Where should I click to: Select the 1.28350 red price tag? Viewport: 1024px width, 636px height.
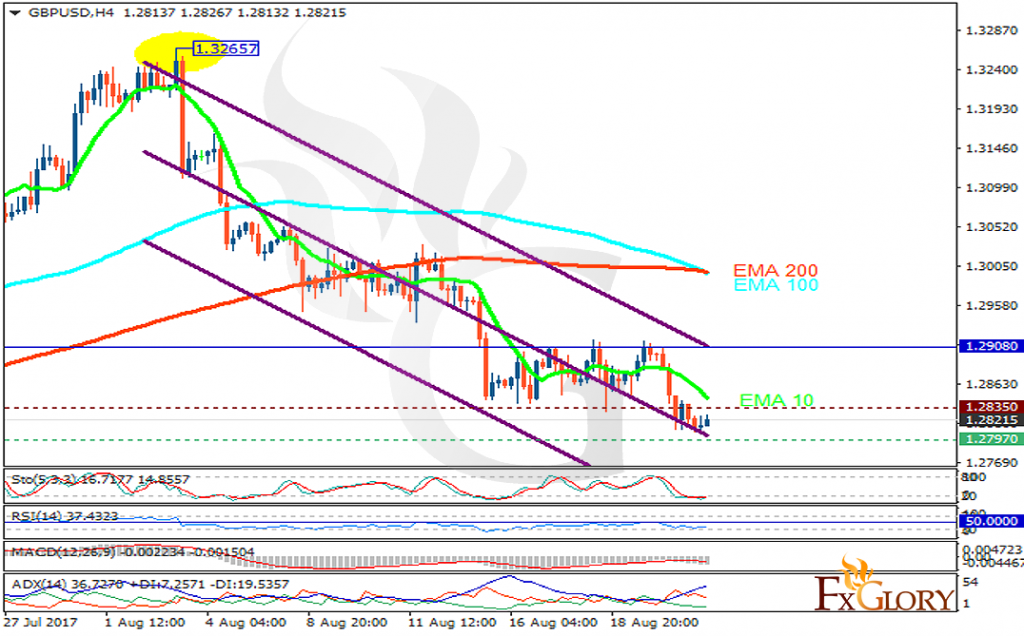[991, 407]
